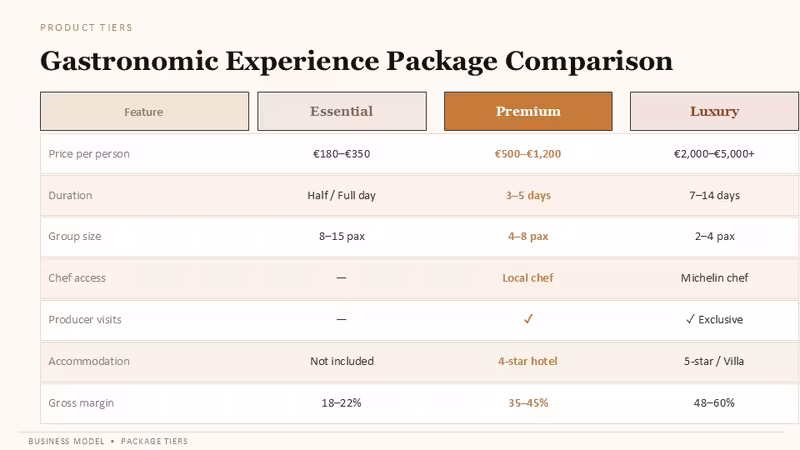
Task: Click the Essential chef access dash
Action: point(341,278)
